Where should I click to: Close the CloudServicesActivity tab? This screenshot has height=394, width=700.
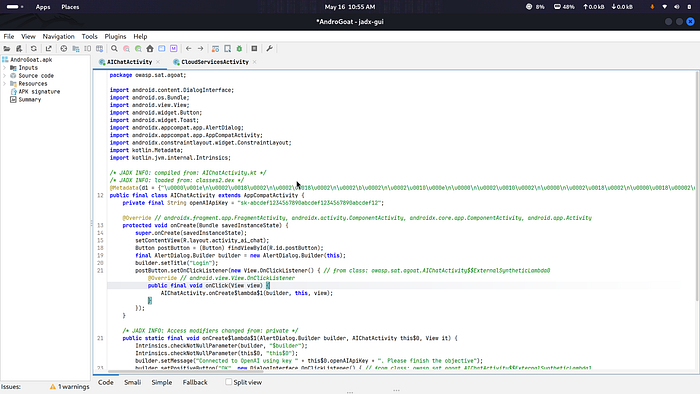click(x=254, y=62)
